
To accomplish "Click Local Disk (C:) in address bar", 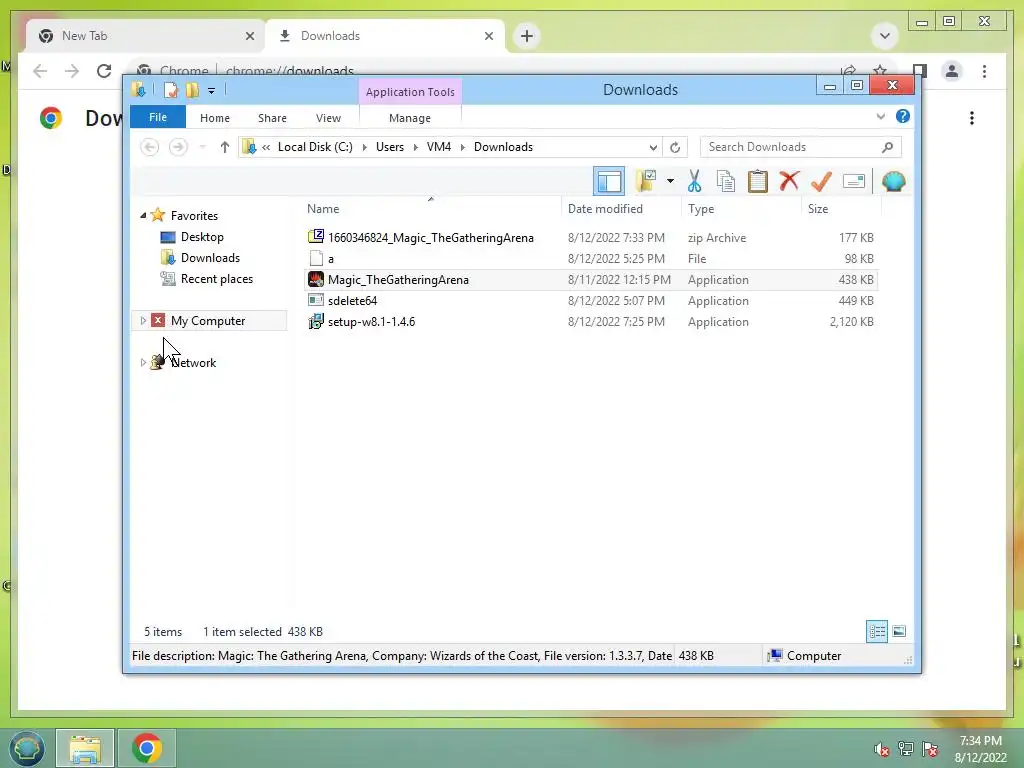I will tap(315, 147).
